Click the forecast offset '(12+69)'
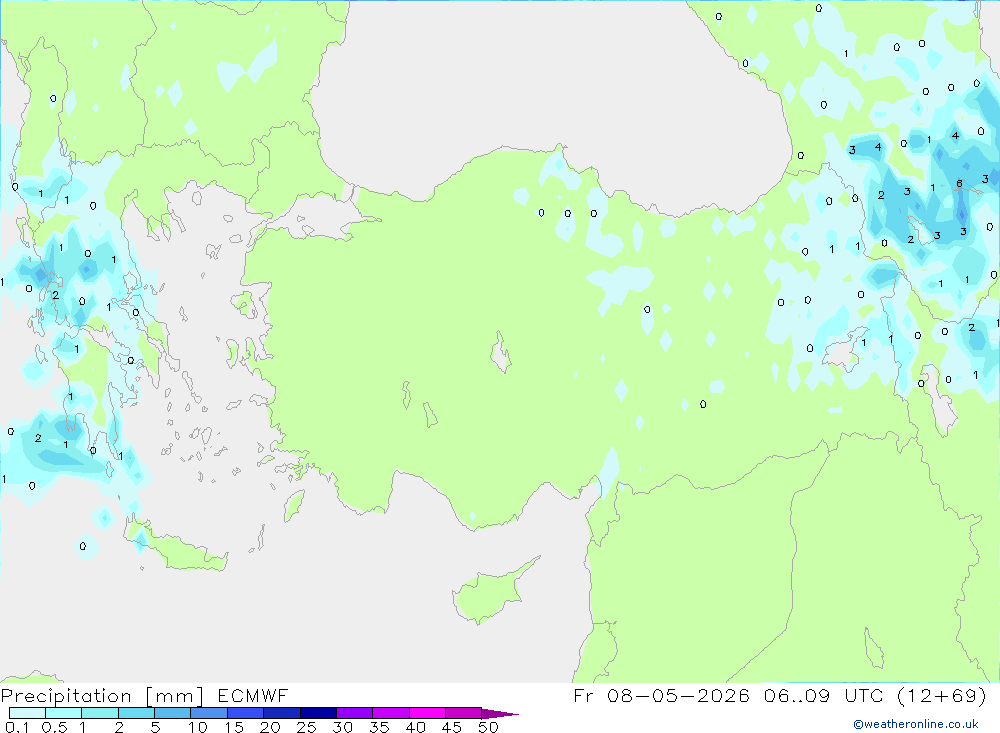Image resolution: width=1000 pixels, height=733 pixels. 941,695
